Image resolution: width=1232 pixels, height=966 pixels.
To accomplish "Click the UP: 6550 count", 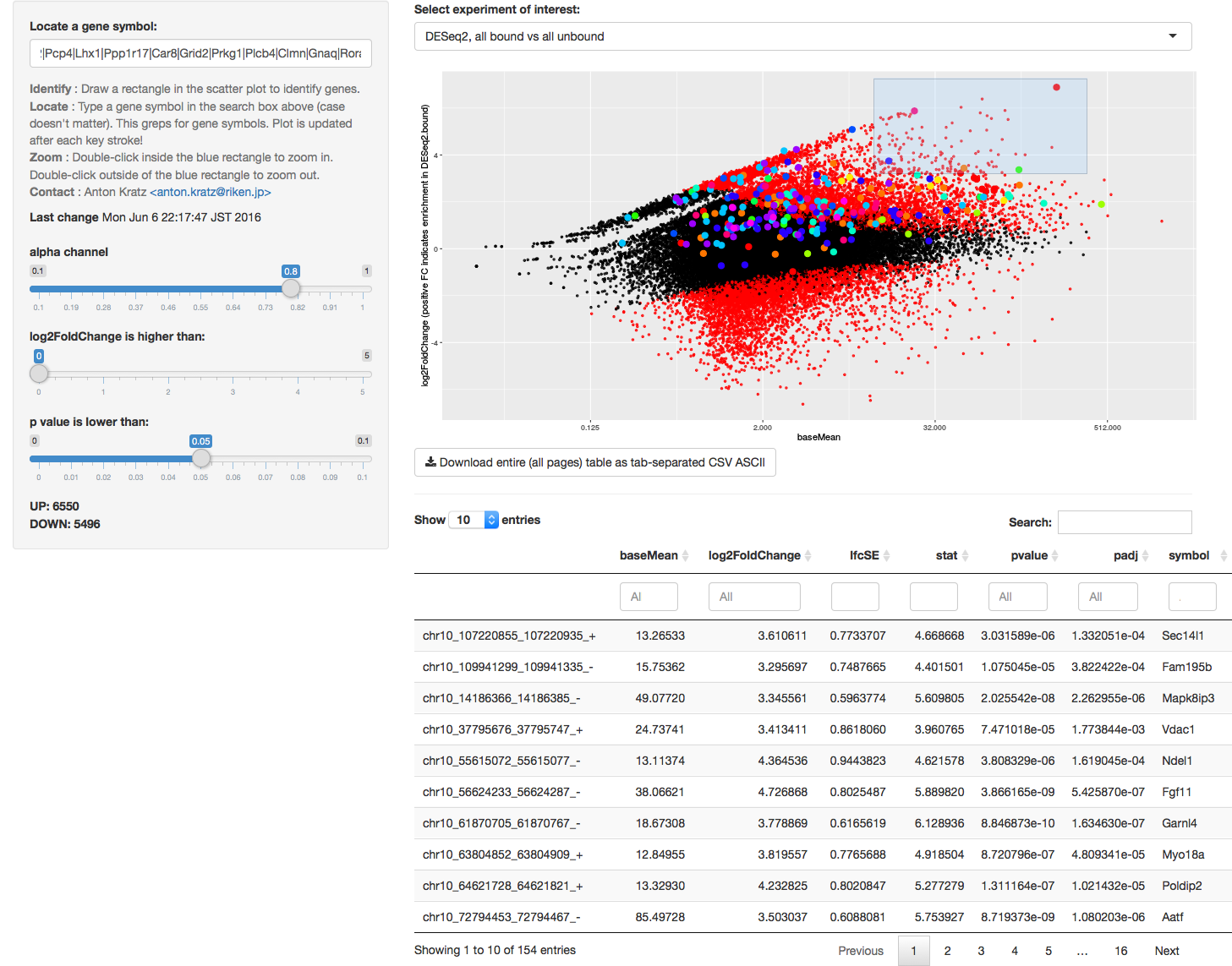I will click(54, 506).
